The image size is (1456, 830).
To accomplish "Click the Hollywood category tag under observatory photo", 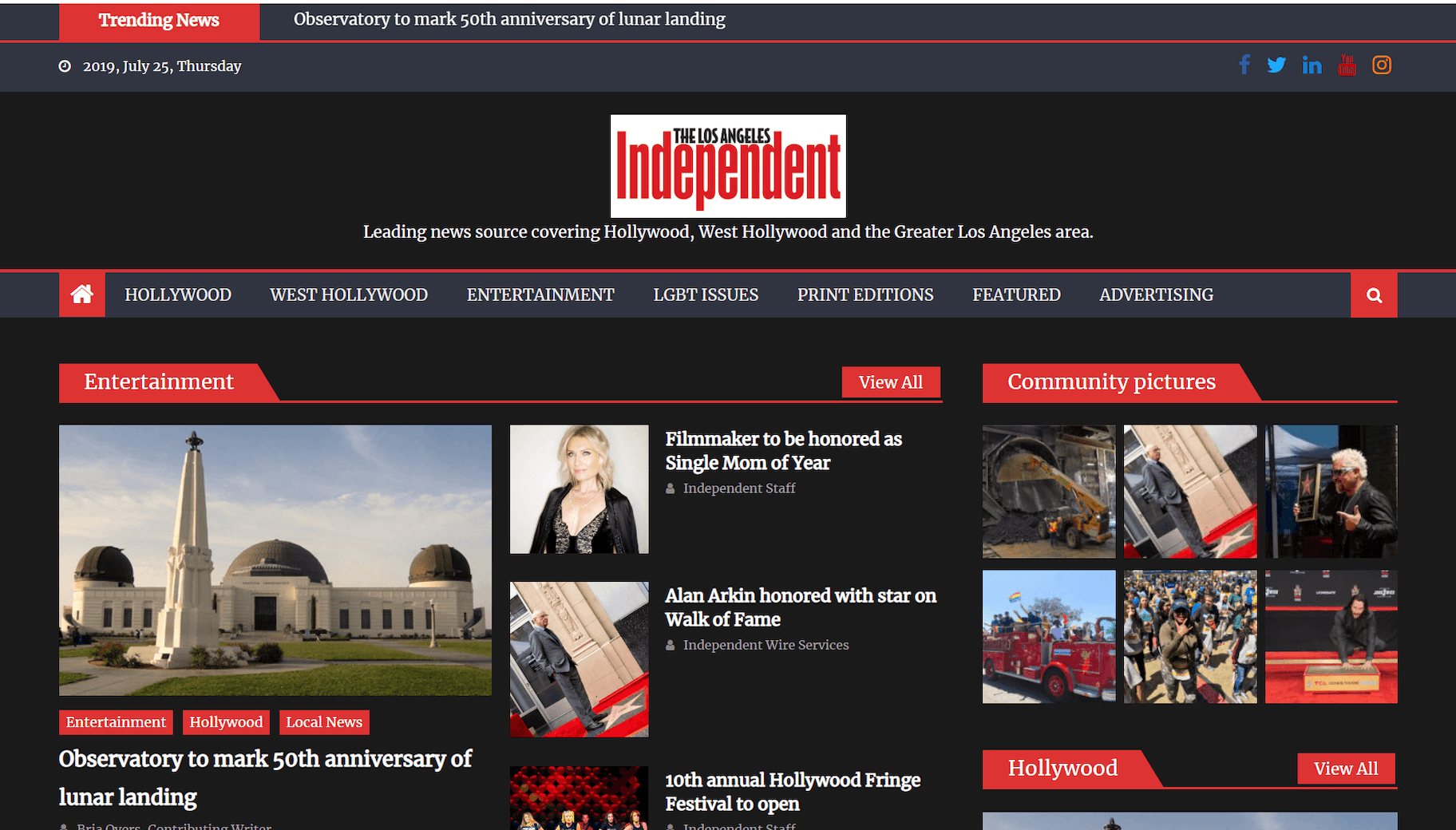I will click(x=226, y=722).
